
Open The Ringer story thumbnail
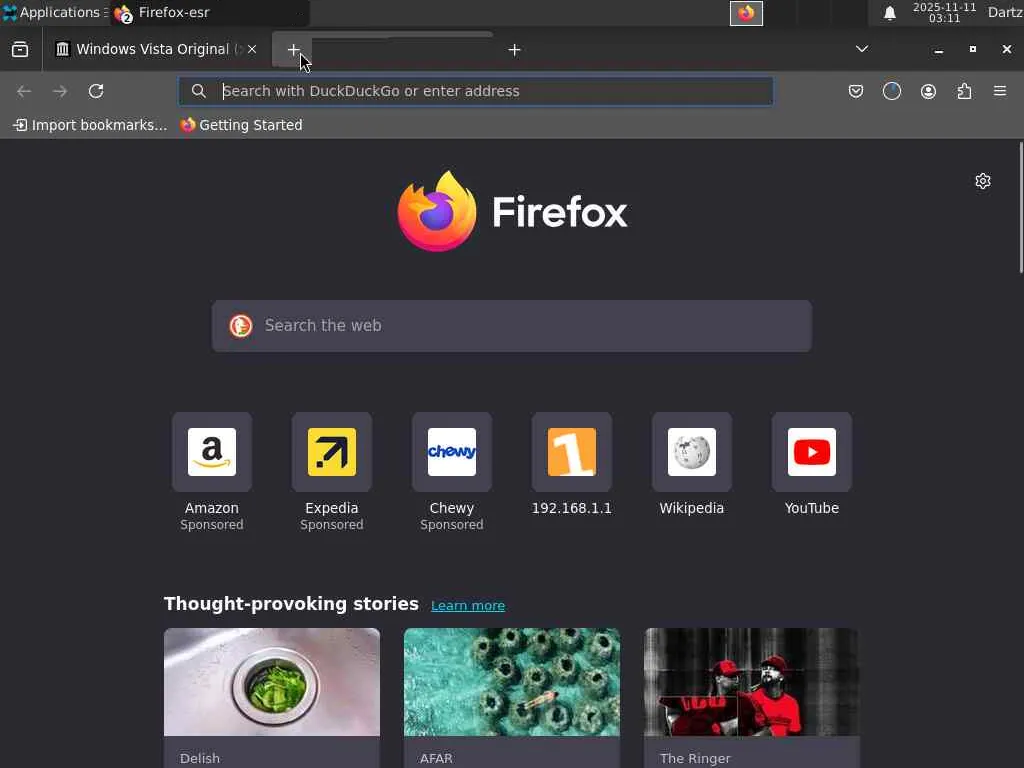click(x=751, y=682)
